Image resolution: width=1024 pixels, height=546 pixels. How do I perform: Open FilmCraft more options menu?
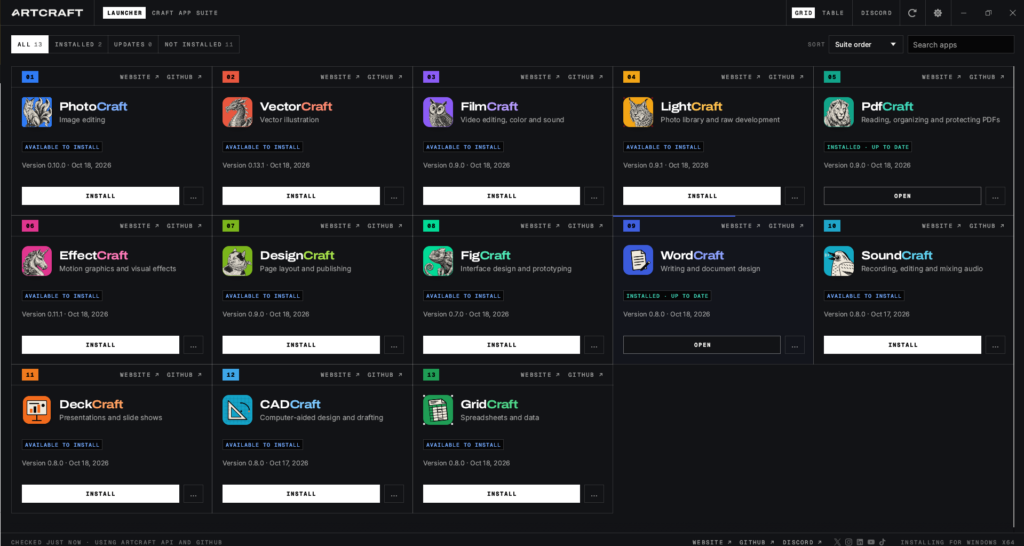(594, 196)
